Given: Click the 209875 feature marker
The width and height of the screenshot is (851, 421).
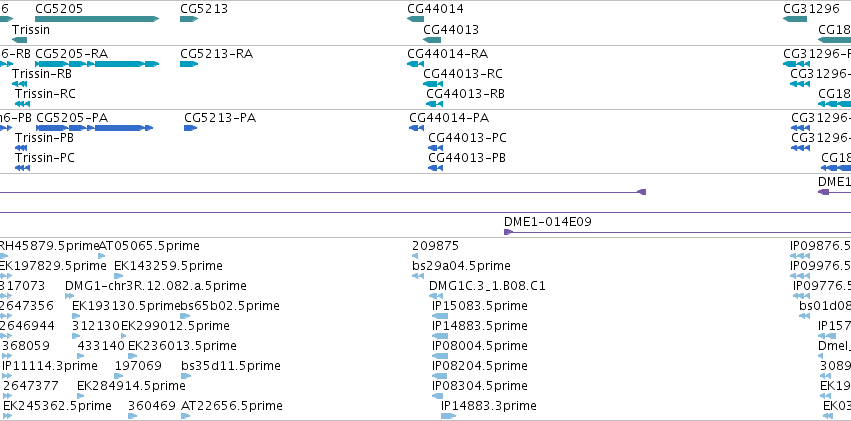Looking at the screenshot, I should [415, 256].
